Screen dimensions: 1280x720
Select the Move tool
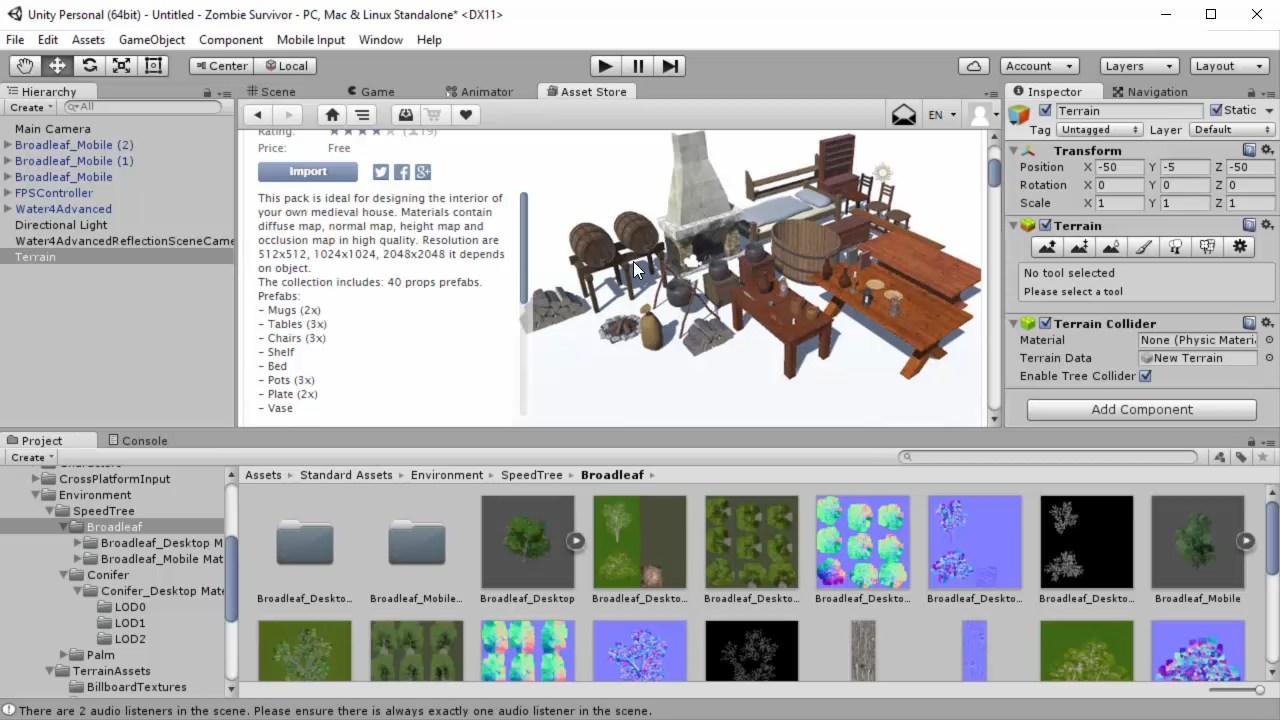[57, 66]
